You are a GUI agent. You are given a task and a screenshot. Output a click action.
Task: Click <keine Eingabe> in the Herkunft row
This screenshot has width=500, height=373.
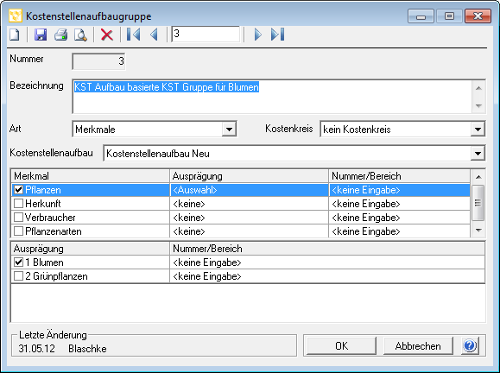(x=399, y=204)
